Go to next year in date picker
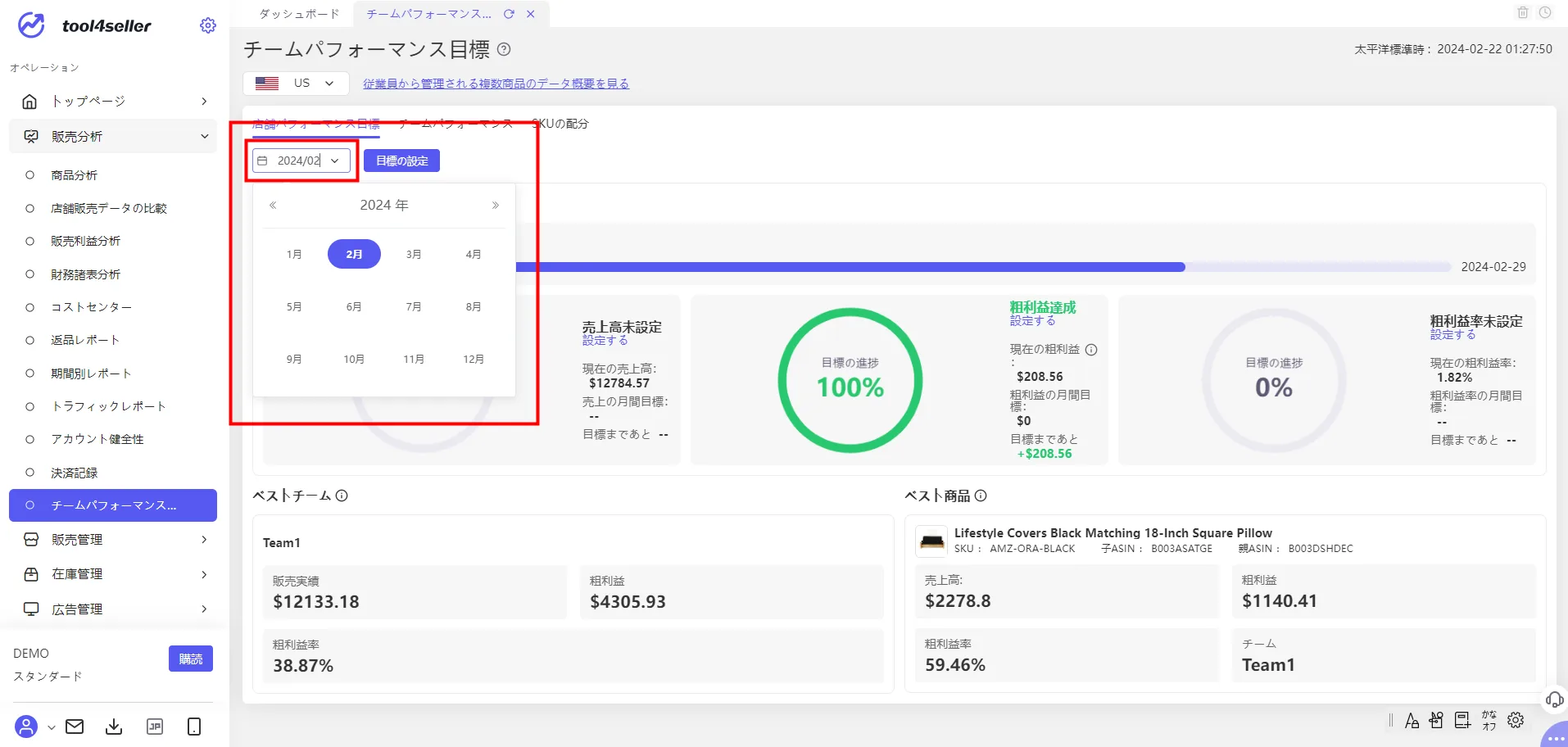1568x747 pixels. (495, 205)
